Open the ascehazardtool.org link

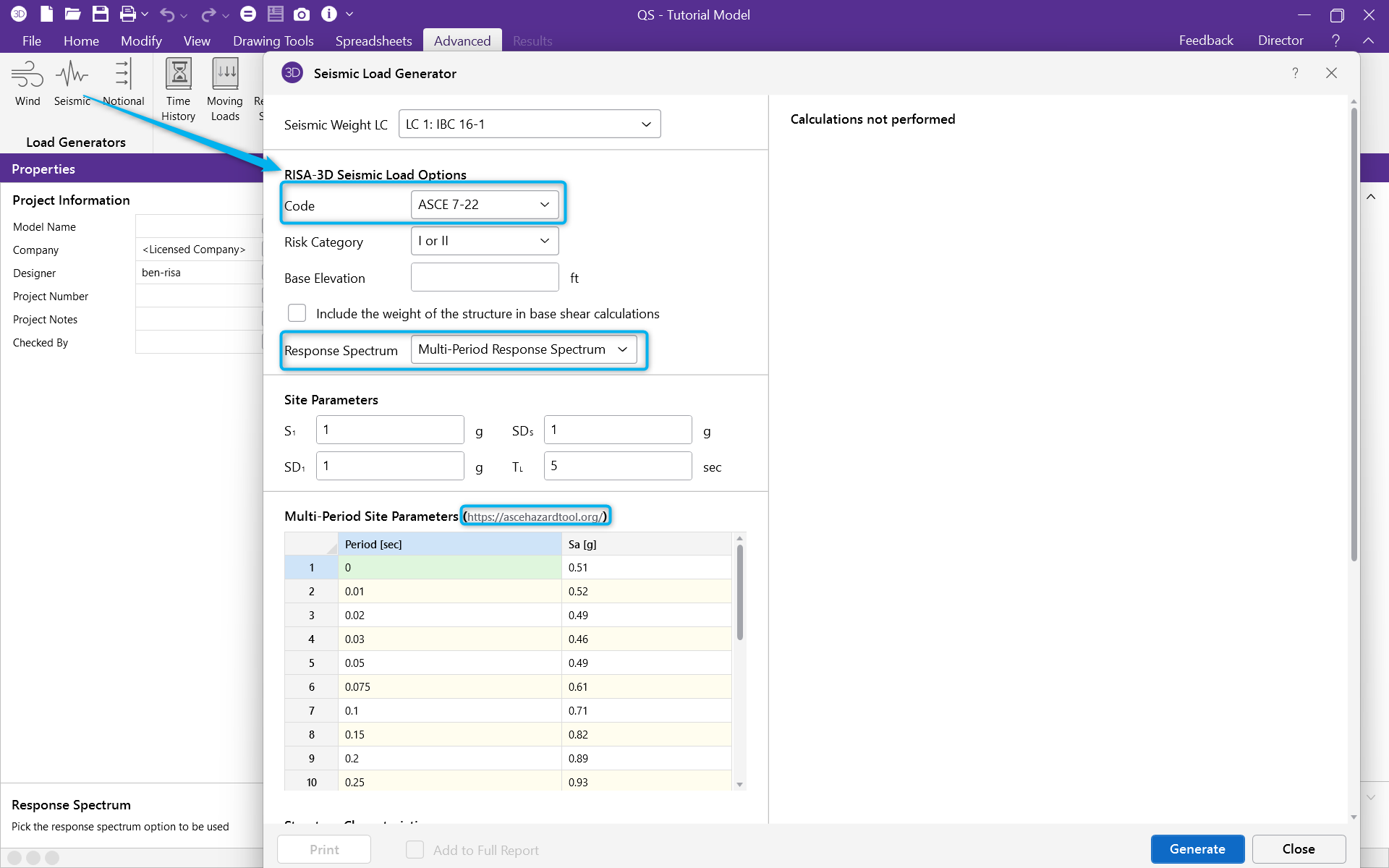[534, 516]
